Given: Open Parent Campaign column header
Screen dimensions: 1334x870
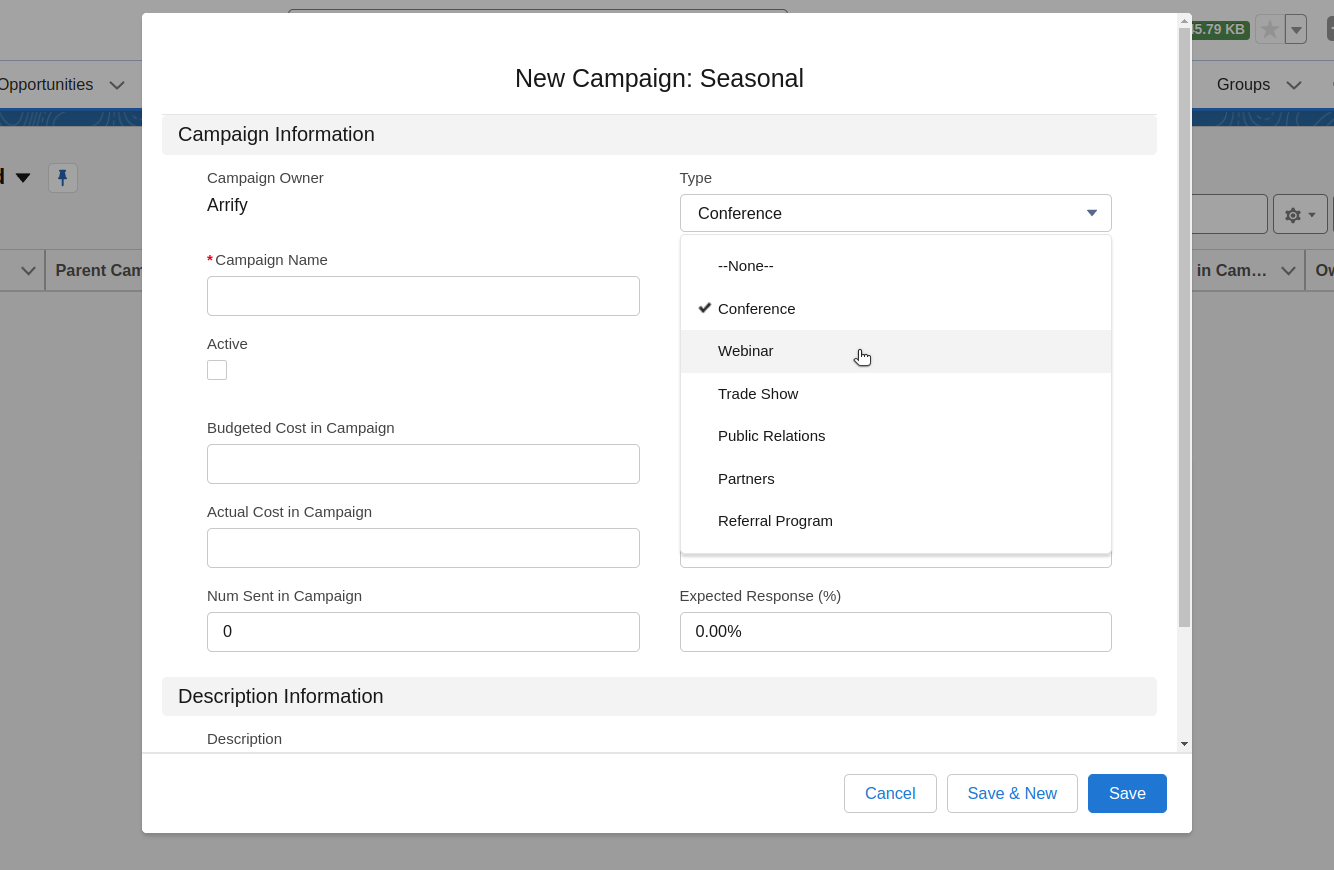Looking at the screenshot, I should (99, 271).
